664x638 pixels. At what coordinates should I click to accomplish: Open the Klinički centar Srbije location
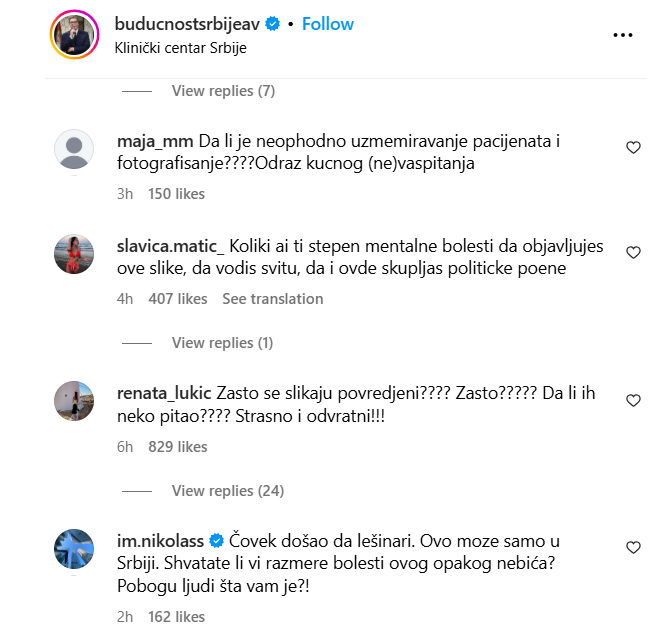180,47
